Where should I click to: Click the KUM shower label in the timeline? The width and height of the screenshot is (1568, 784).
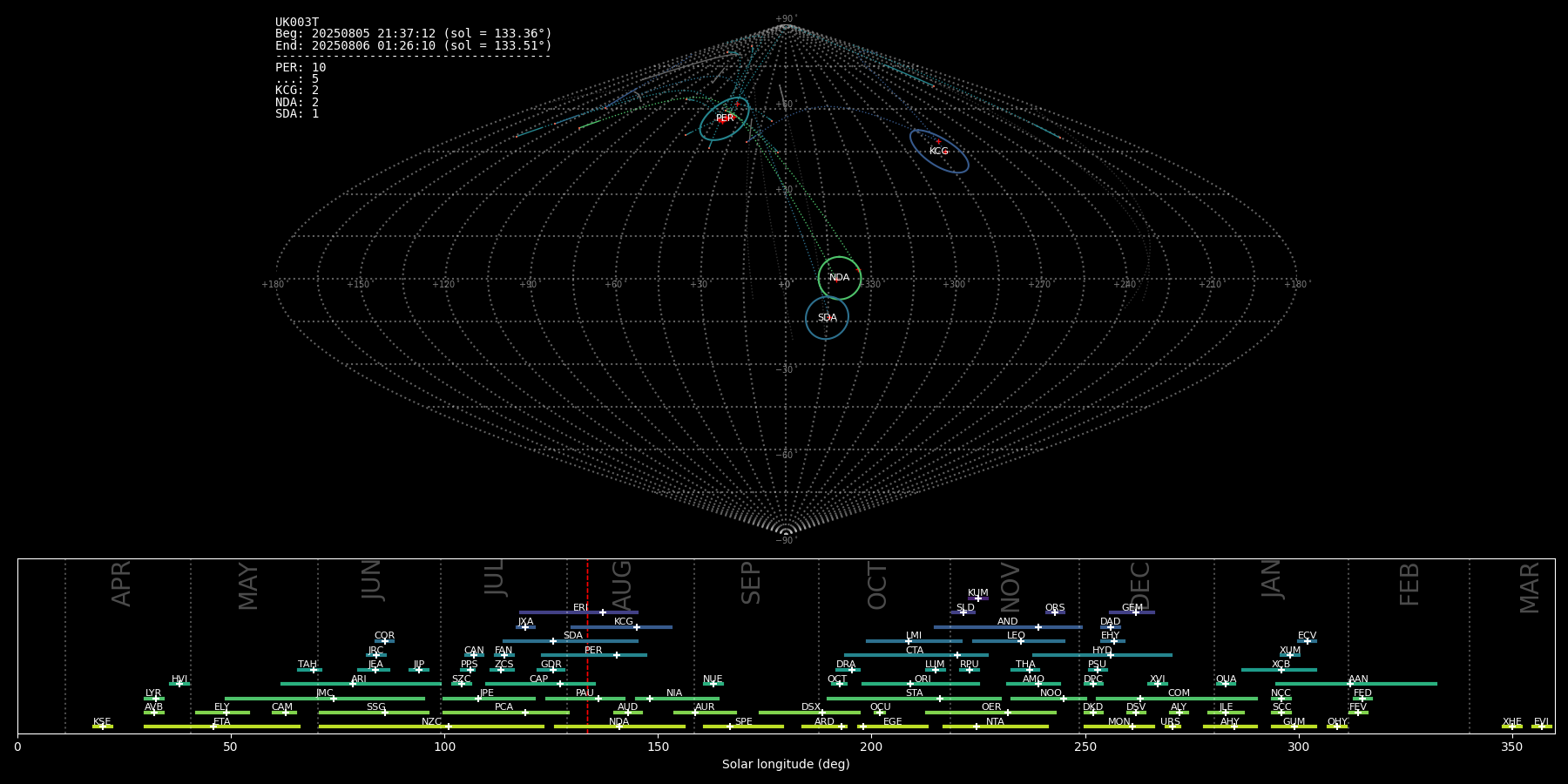pos(978,593)
